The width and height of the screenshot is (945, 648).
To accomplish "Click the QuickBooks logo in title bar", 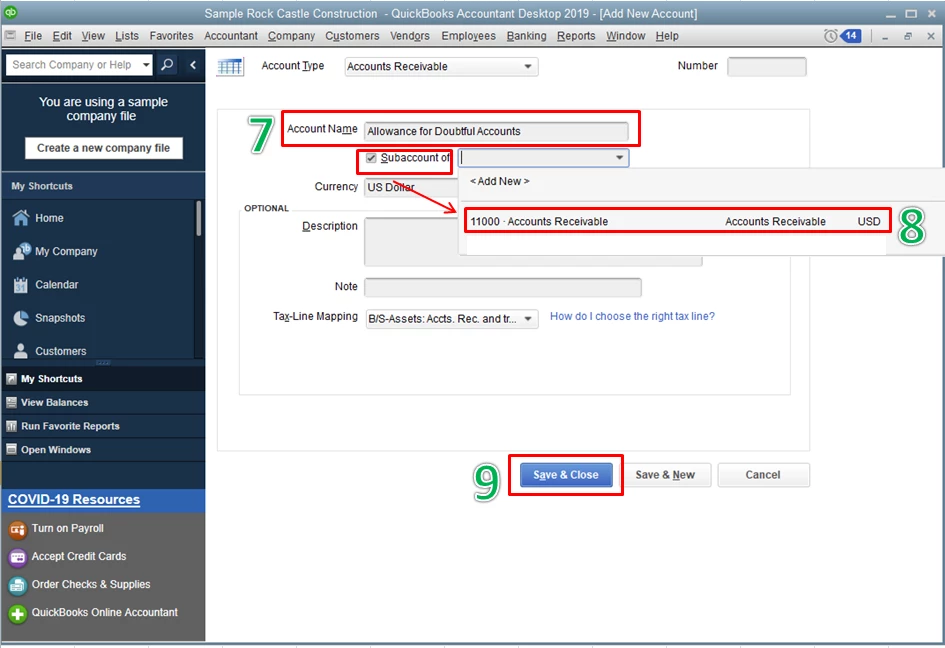I will [11, 12].
